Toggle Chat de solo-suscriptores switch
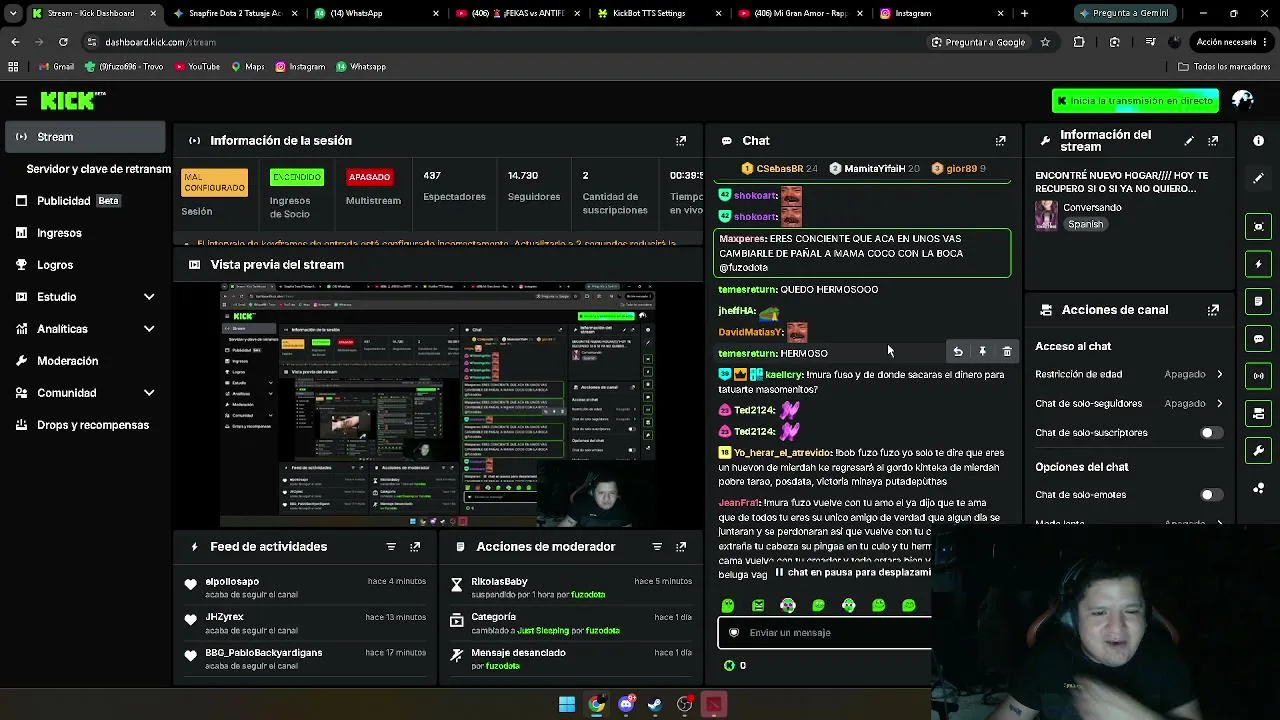Image resolution: width=1280 pixels, height=720 pixels. [x=1210, y=433]
